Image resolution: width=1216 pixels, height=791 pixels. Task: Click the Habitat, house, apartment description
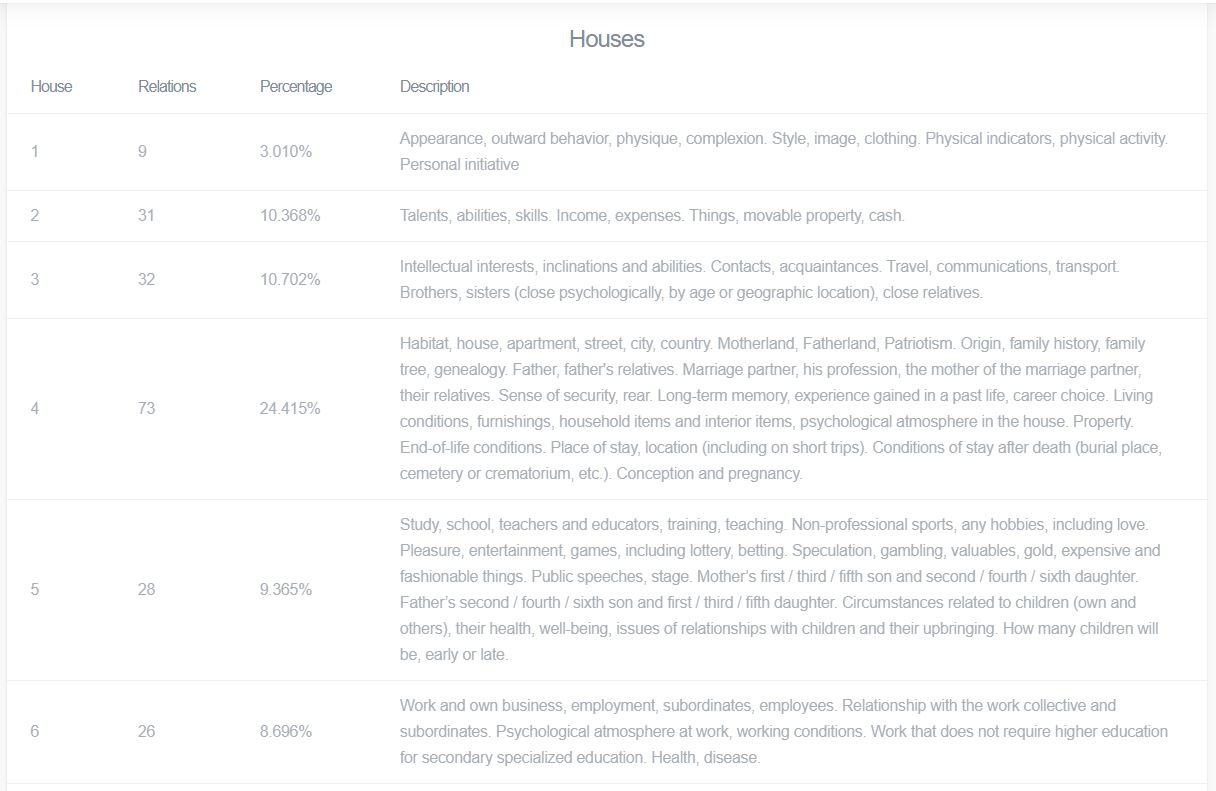pyautogui.click(x=780, y=409)
